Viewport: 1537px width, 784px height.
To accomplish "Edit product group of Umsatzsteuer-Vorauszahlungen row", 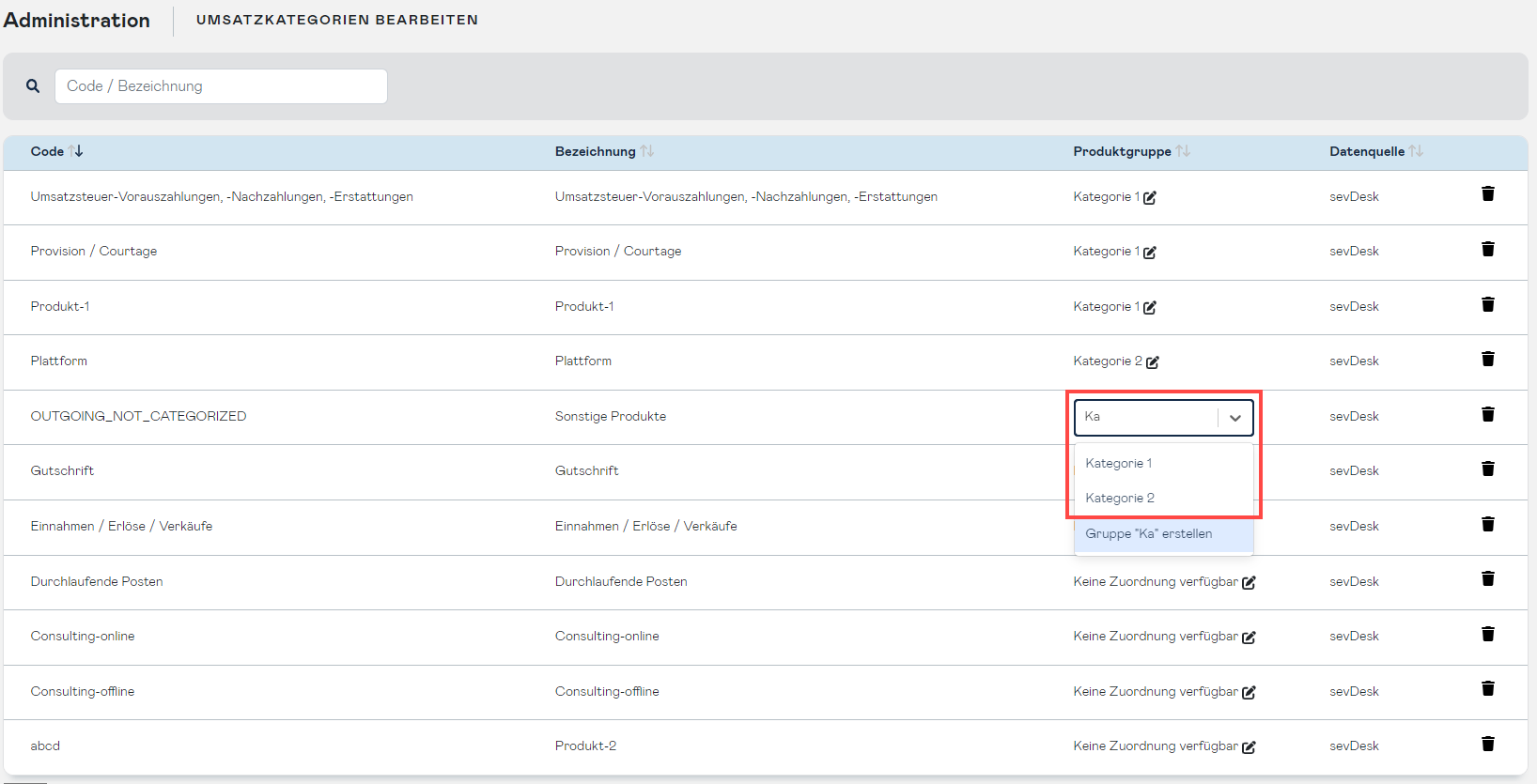I will click(x=1150, y=197).
